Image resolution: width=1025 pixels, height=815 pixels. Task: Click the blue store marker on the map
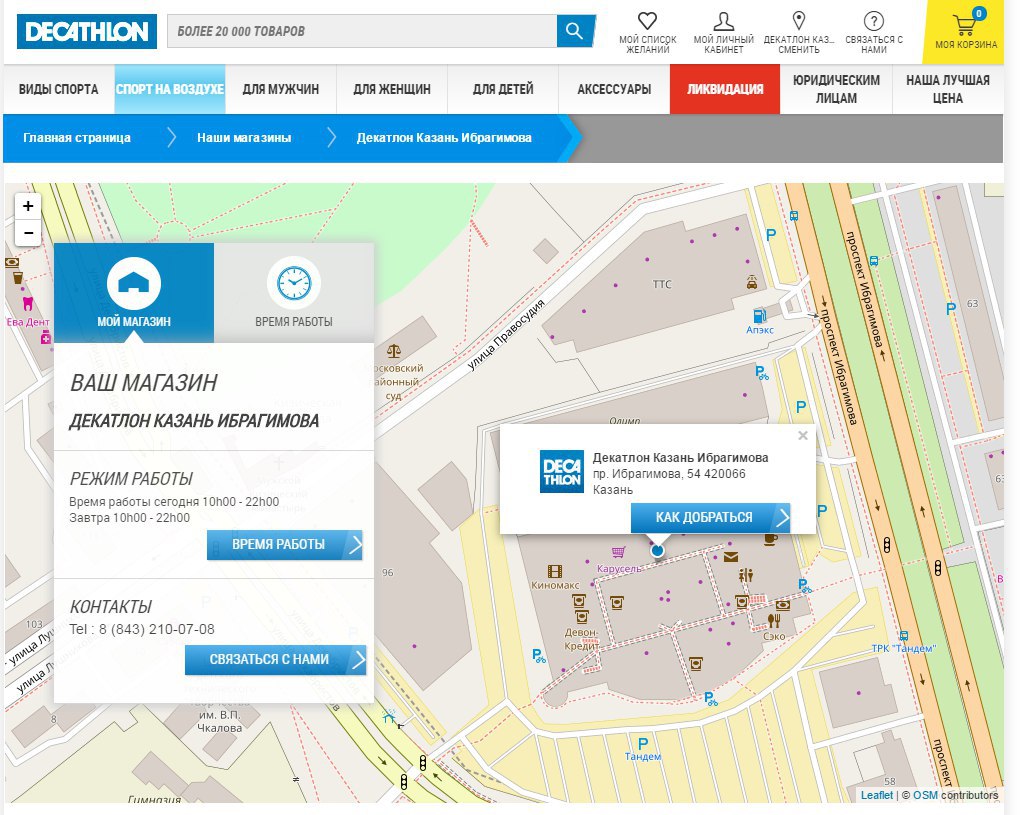[658, 550]
